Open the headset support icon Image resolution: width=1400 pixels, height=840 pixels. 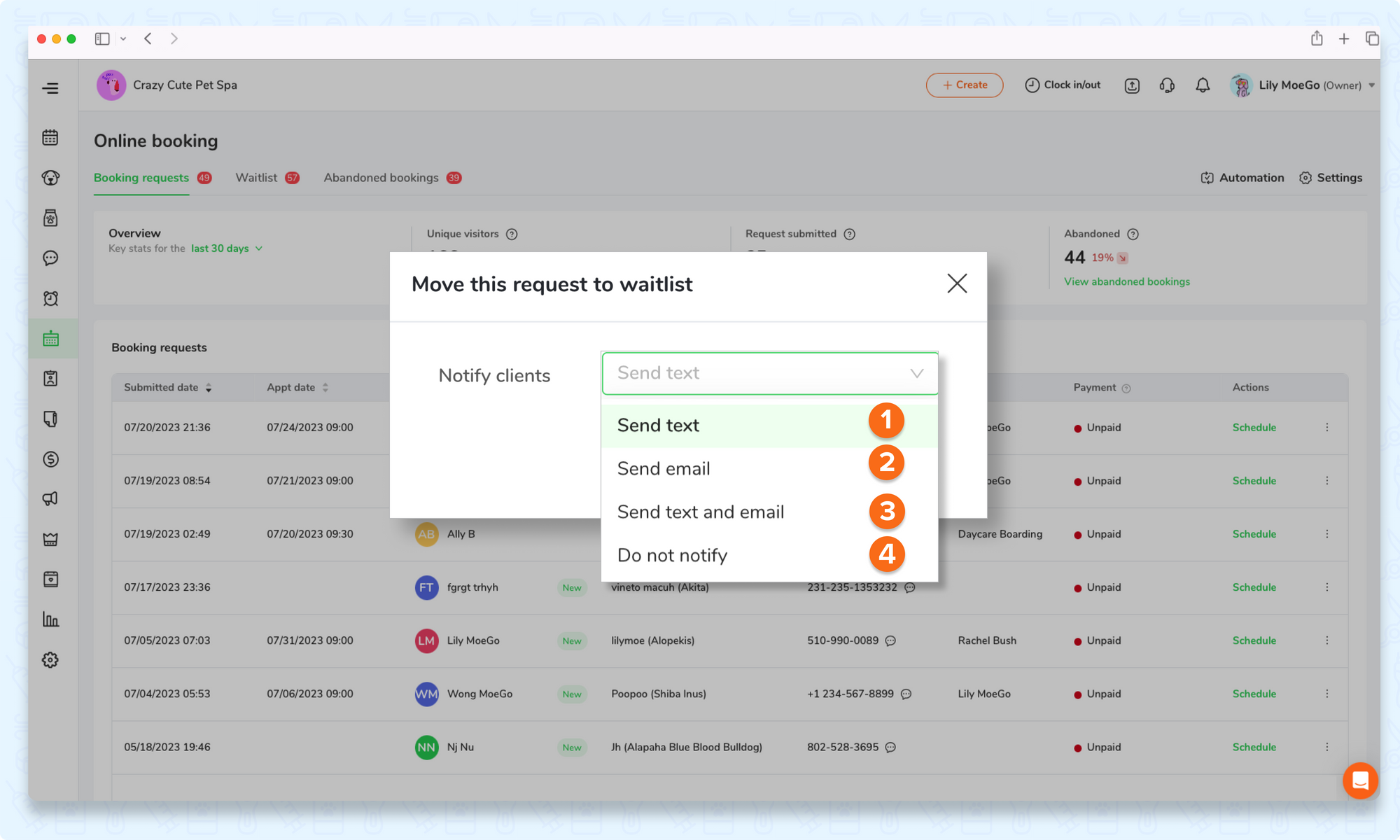[1167, 85]
